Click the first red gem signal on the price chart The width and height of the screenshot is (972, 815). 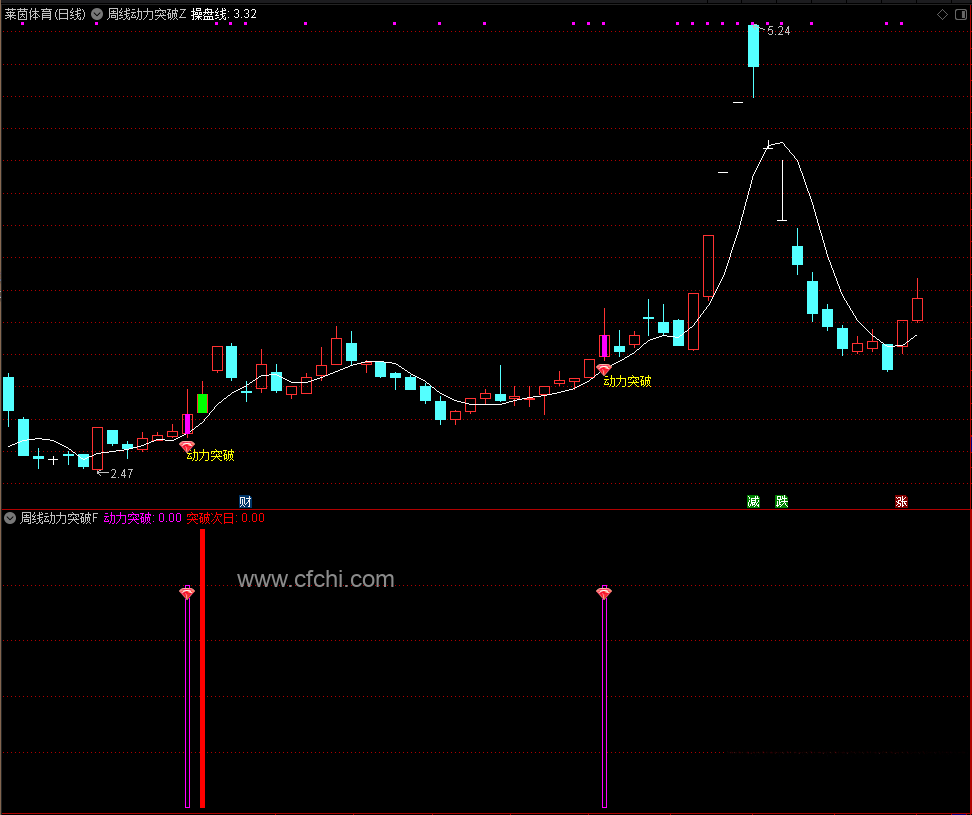click(x=187, y=446)
